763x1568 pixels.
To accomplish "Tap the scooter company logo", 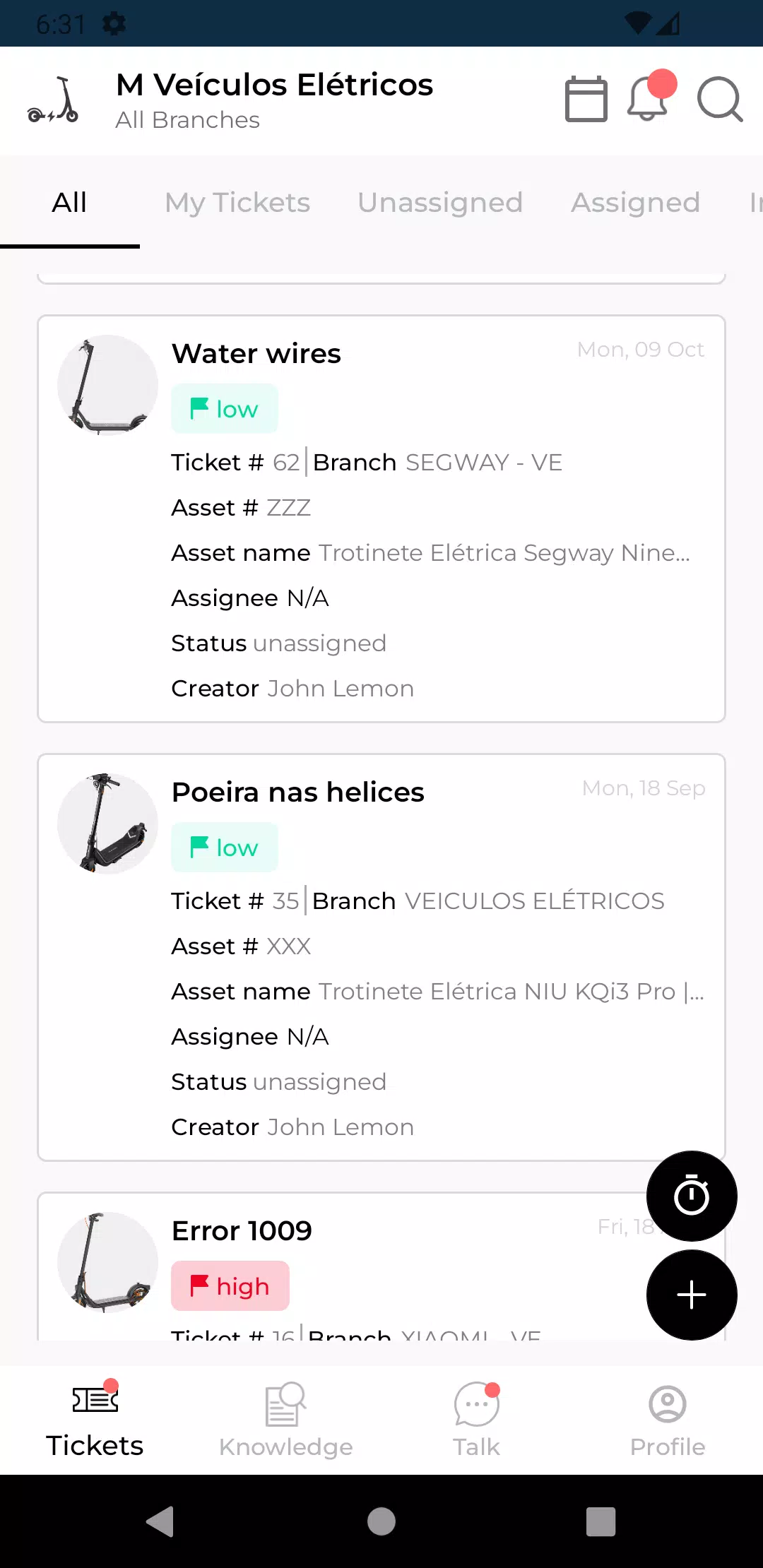I will [54, 100].
